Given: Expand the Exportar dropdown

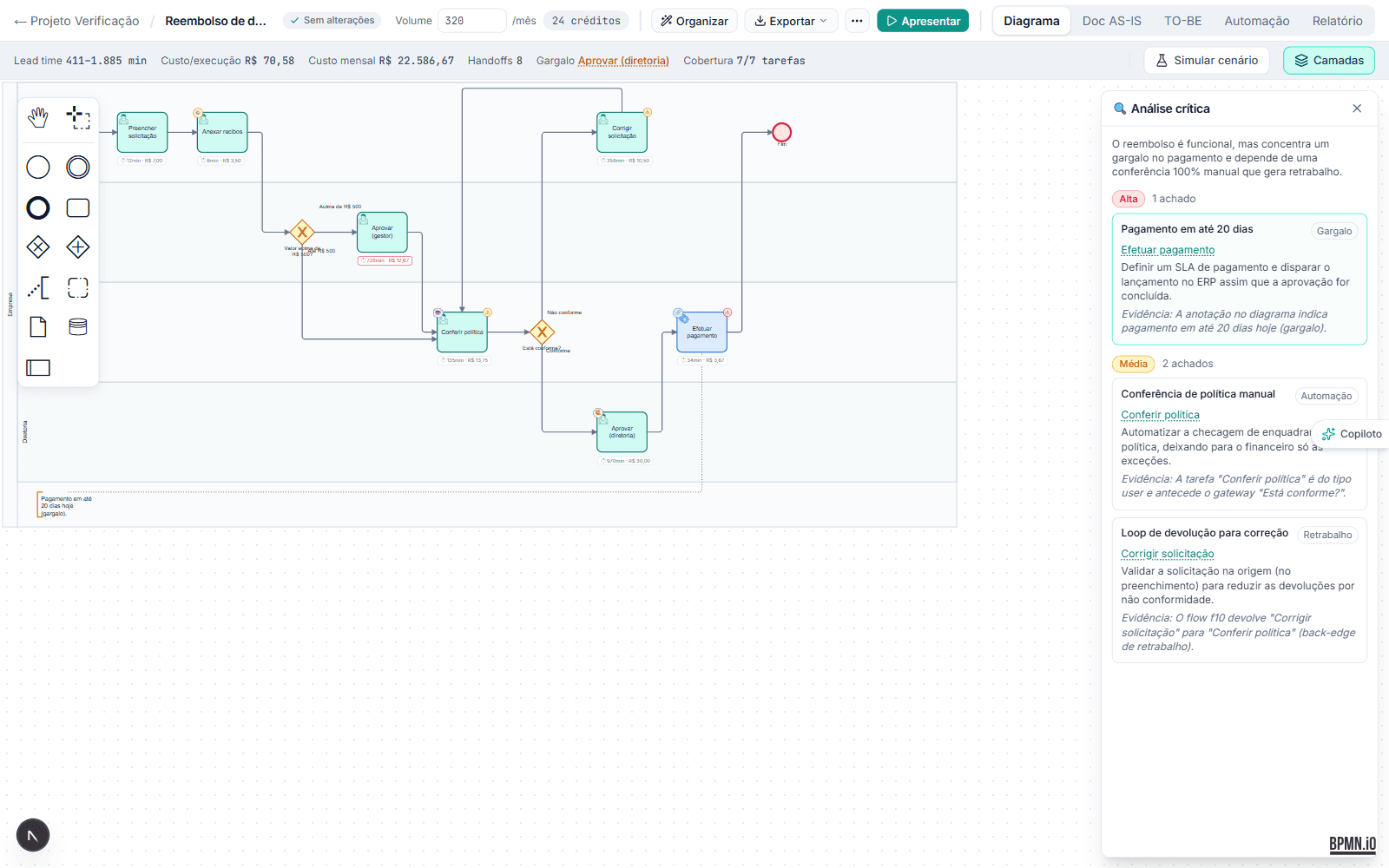Looking at the screenshot, I should 791,21.
